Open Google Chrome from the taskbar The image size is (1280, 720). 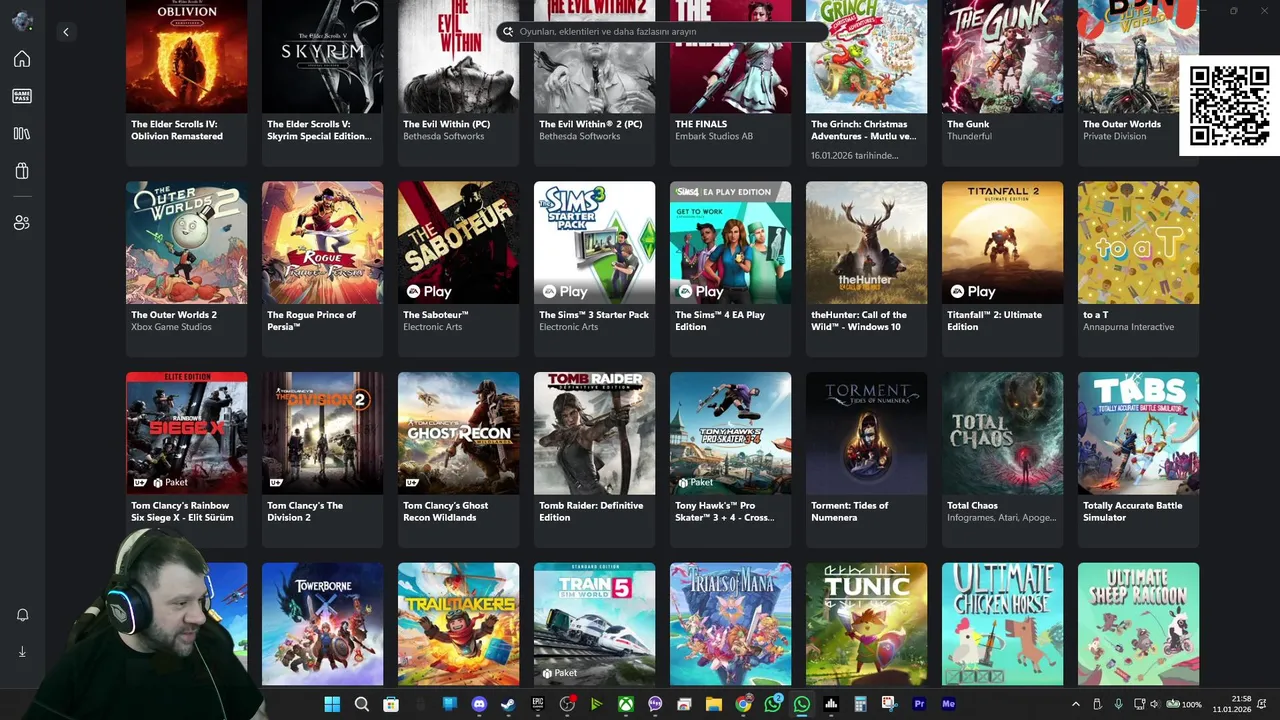(743, 704)
